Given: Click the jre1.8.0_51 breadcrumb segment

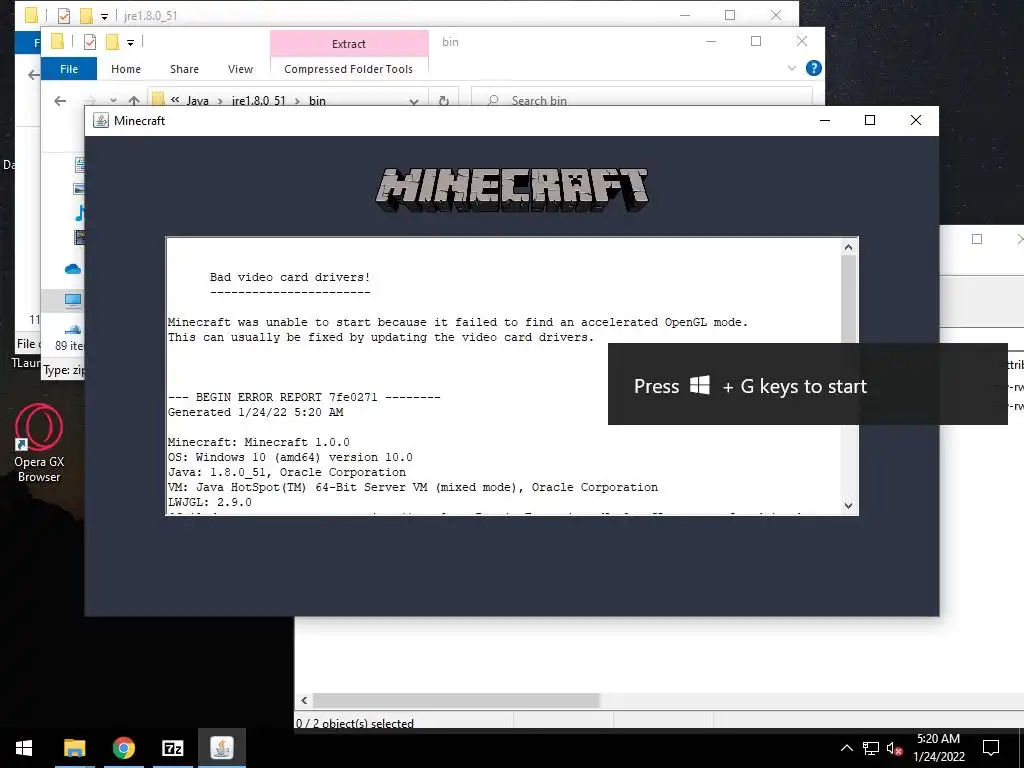Looking at the screenshot, I should coord(259,101).
